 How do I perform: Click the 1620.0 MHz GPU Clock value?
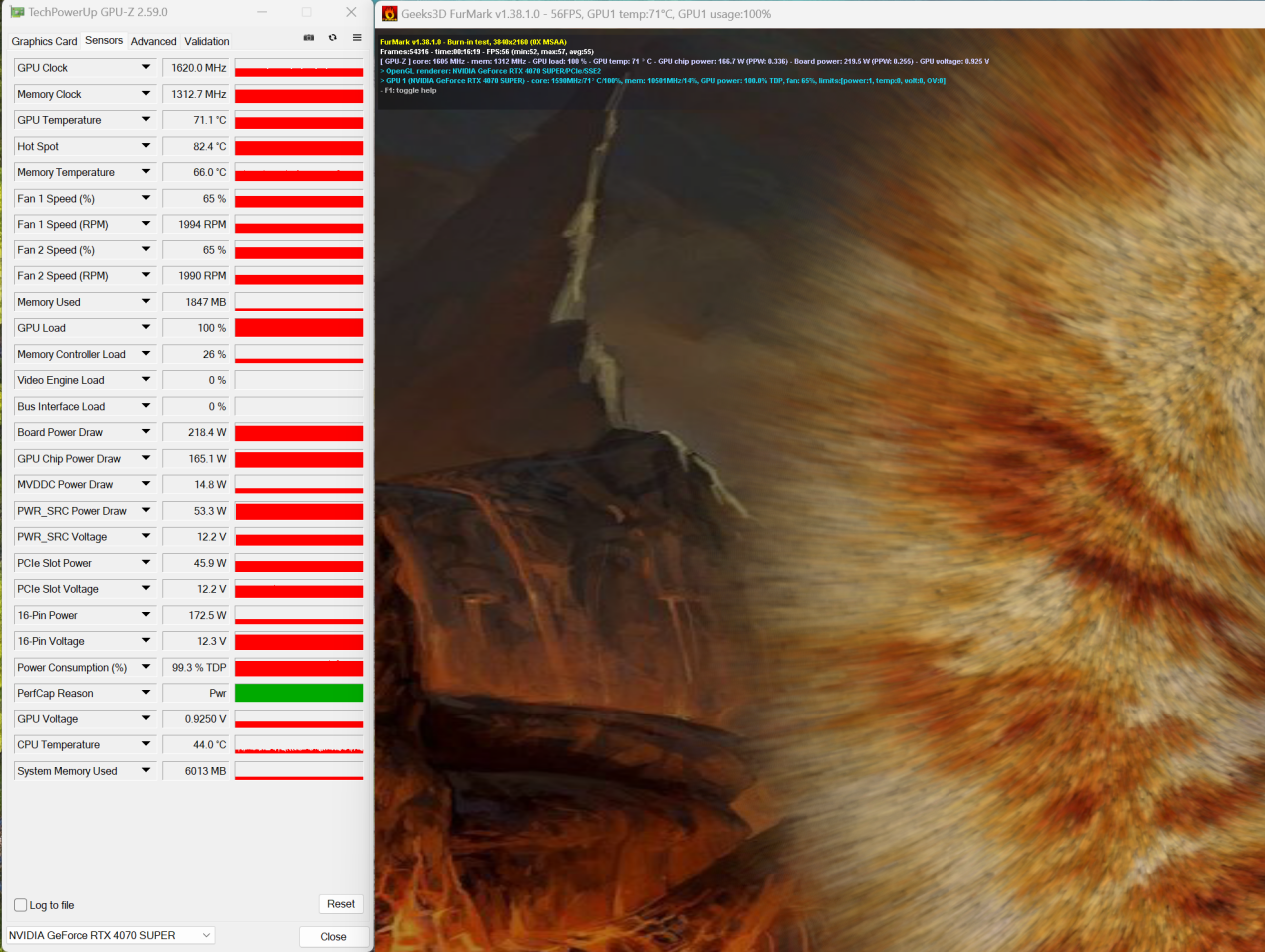pyautogui.click(x=197, y=68)
